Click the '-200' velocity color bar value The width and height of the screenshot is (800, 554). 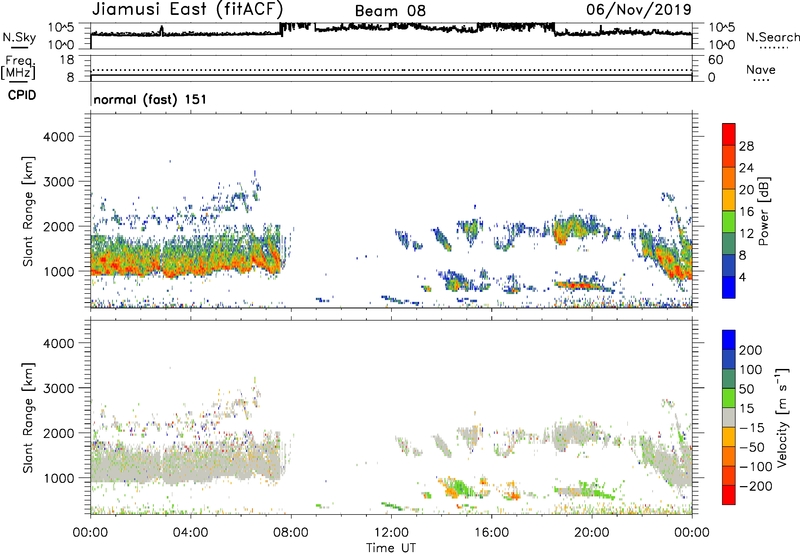coord(756,486)
